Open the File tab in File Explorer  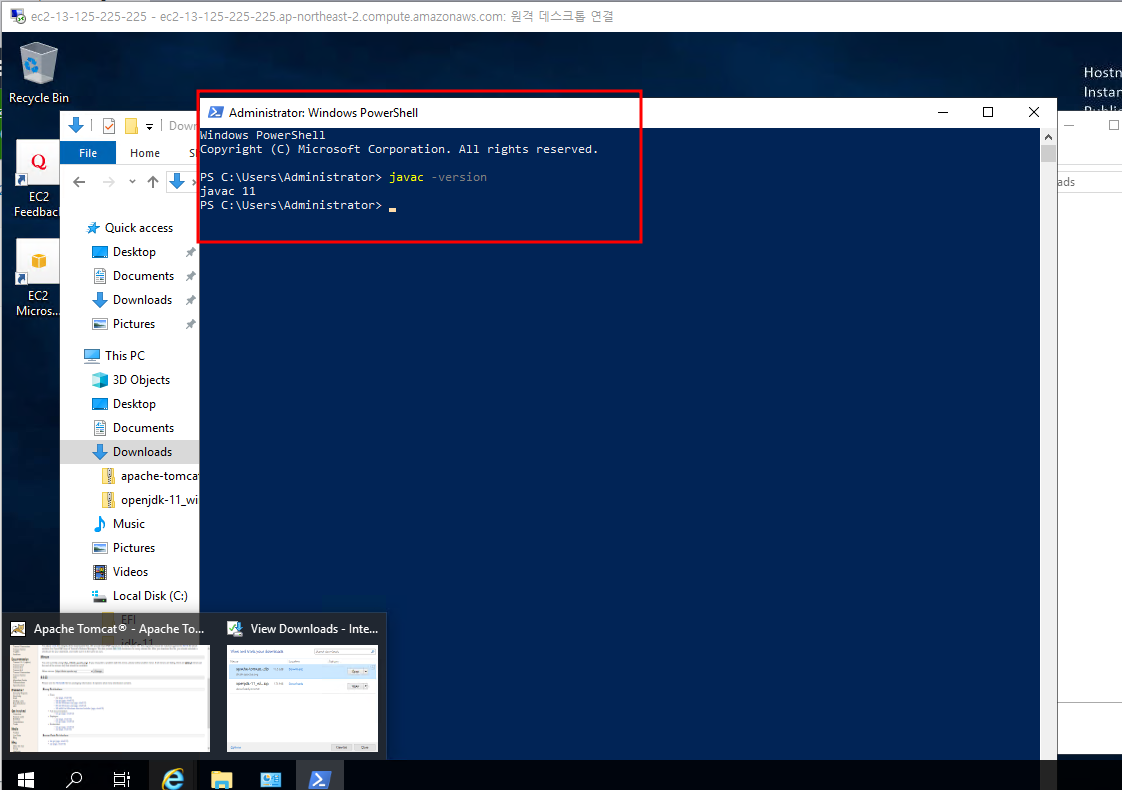click(x=88, y=152)
